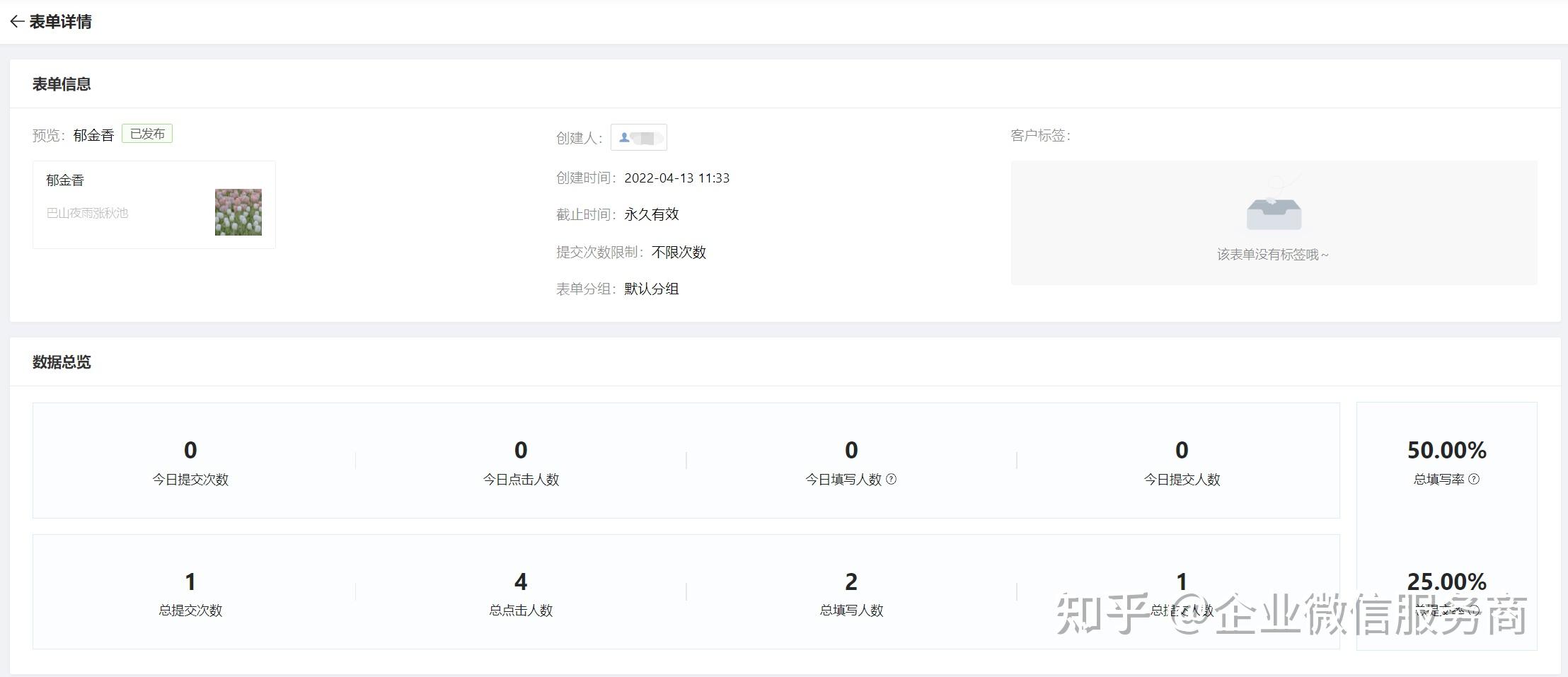Click the 总填写率 label
Screen dimensions: 1568x677
[x=1439, y=480]
